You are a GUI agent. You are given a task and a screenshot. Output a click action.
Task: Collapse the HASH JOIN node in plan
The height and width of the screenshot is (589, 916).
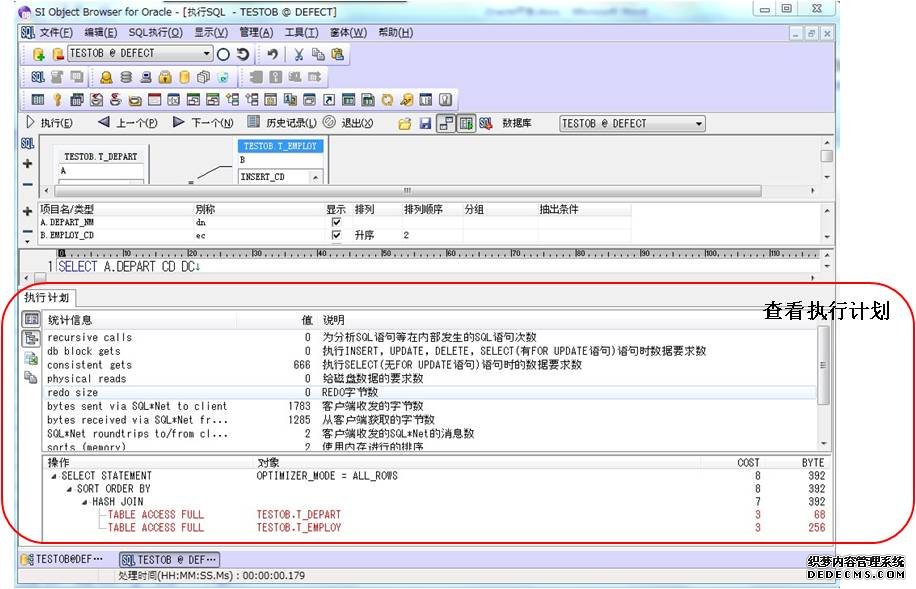tap(84, 502)
